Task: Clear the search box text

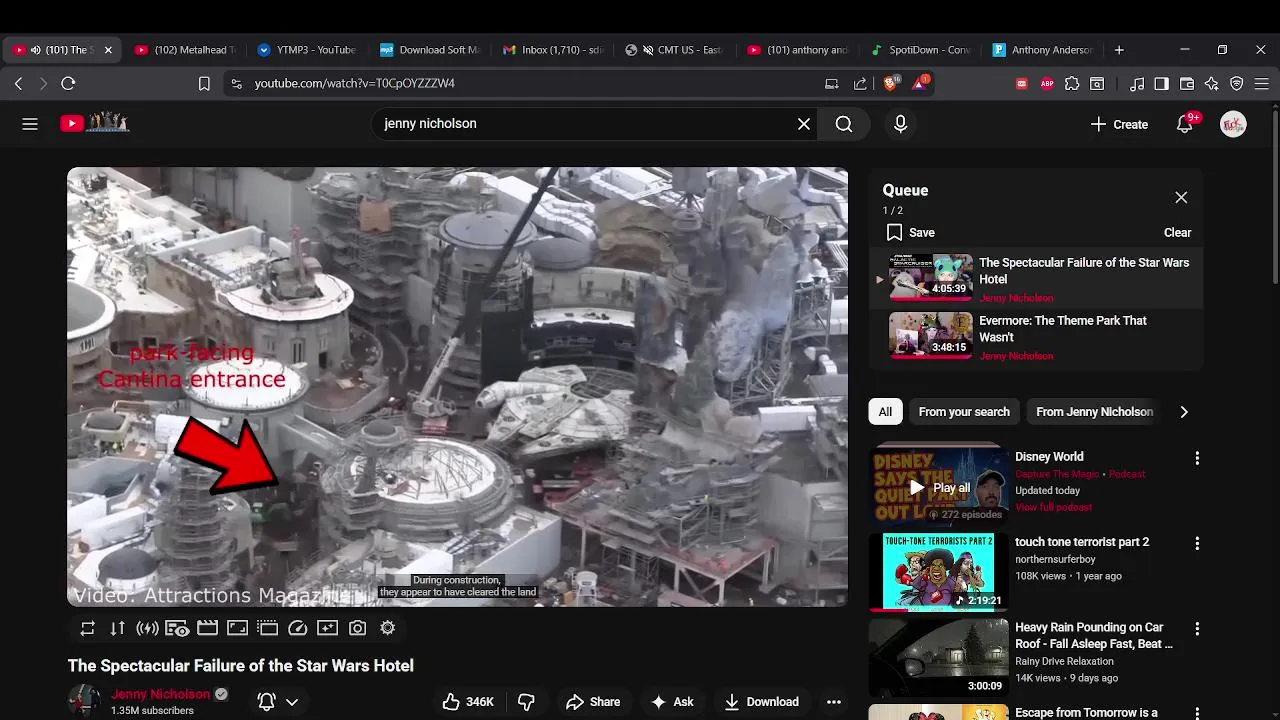Action: coord(804,124)
